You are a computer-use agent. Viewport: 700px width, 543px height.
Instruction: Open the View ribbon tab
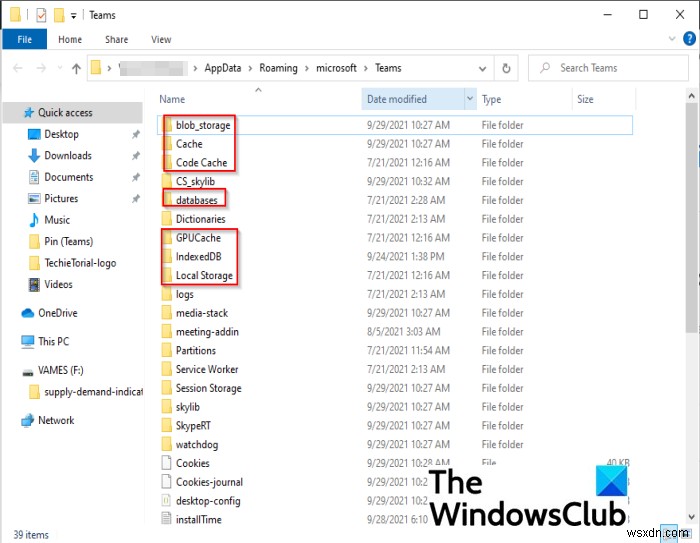click(x=161, y=39)
